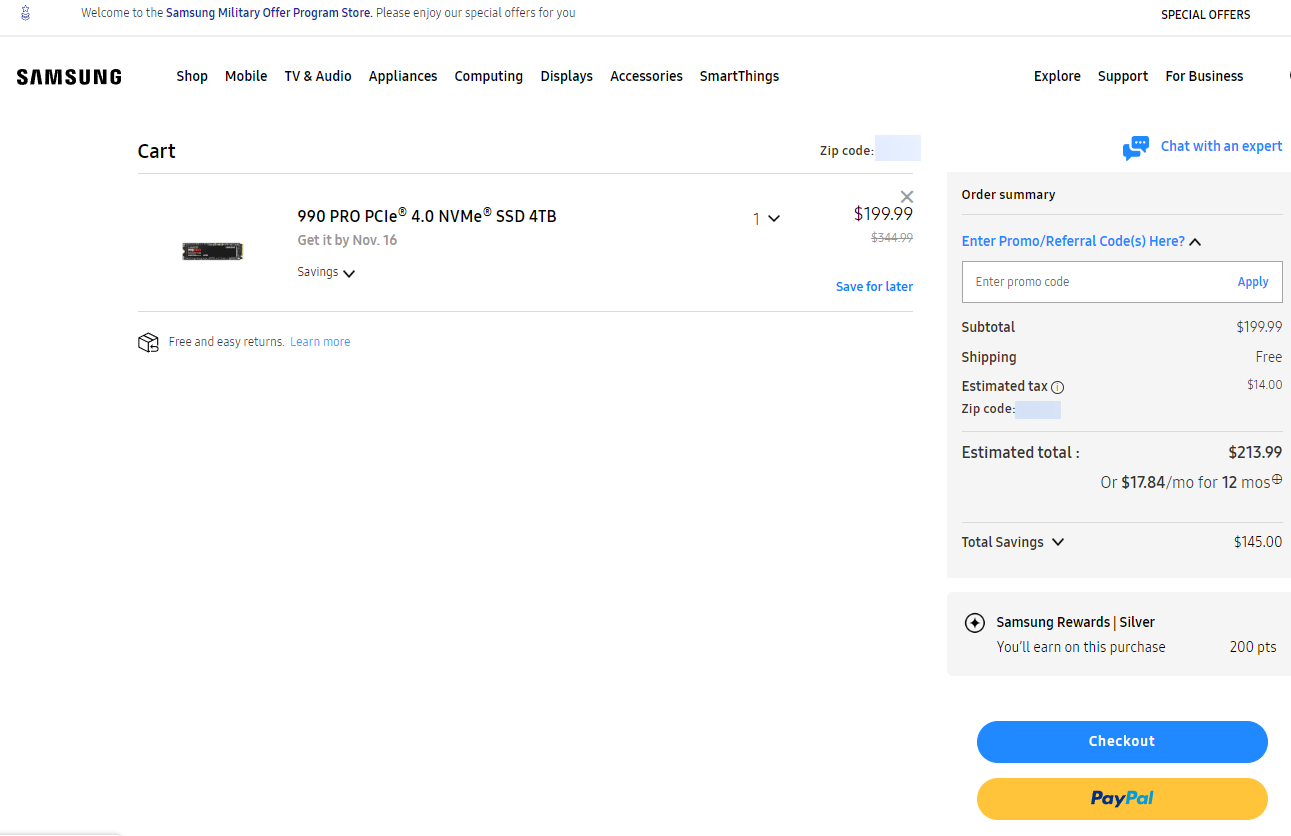Open the Explore menu
The width and height of the screenshot is (1291, 836).
click(1057, 76)
